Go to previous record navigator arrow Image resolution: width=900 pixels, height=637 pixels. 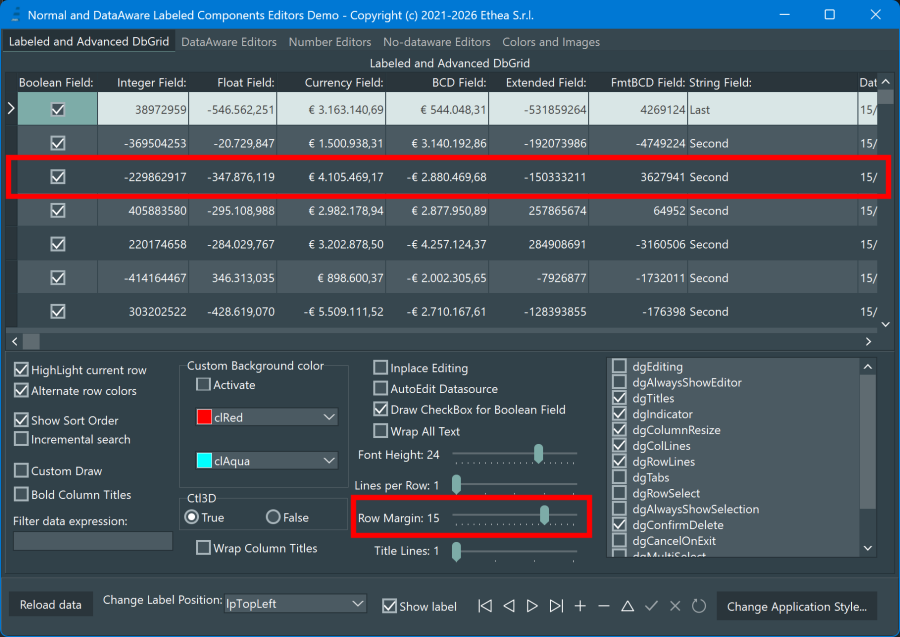pyautogui.click(x=509, y=606)
